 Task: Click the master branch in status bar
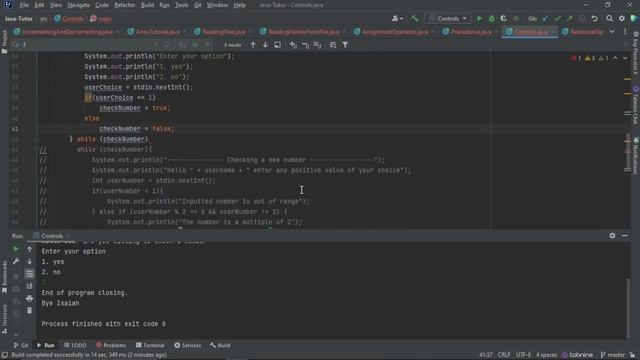[613, 355]
